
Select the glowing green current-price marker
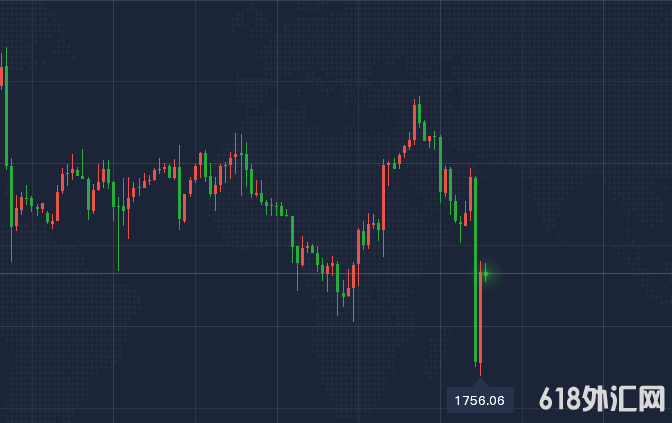point(486,273)
